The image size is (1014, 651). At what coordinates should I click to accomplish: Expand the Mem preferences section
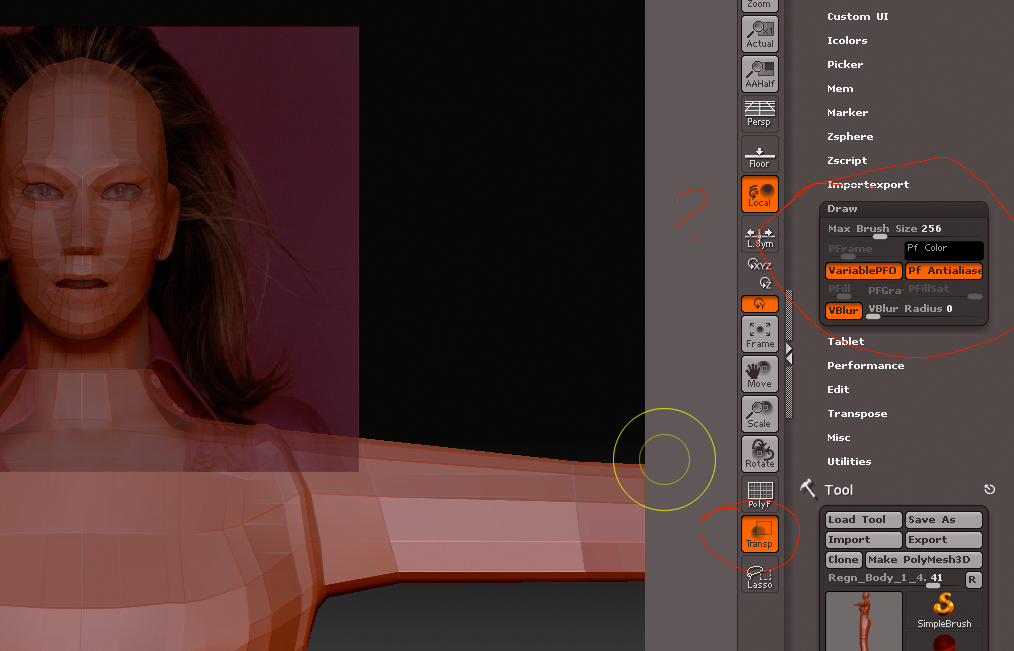pyautogui.click(x=840, y=89)
